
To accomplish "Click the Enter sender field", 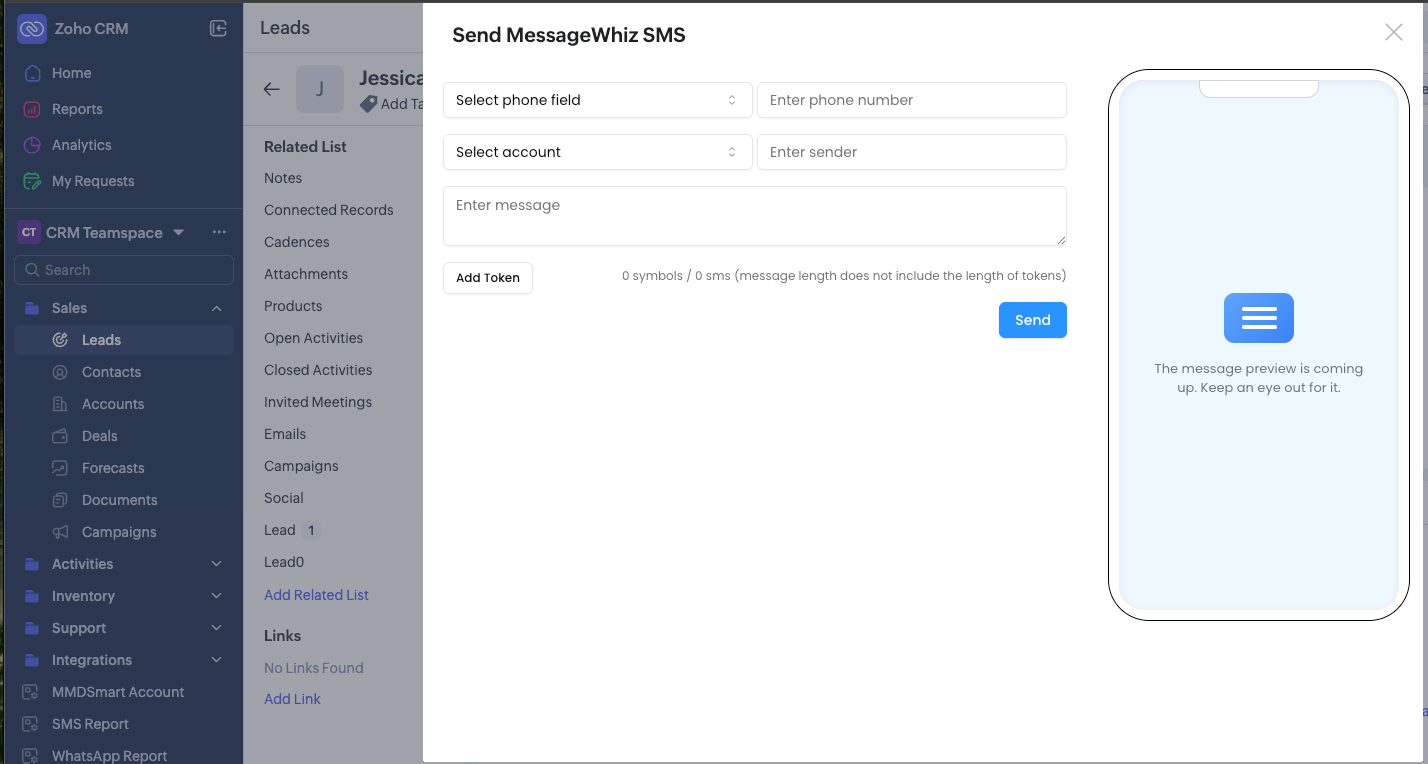I will coord(912,152).
